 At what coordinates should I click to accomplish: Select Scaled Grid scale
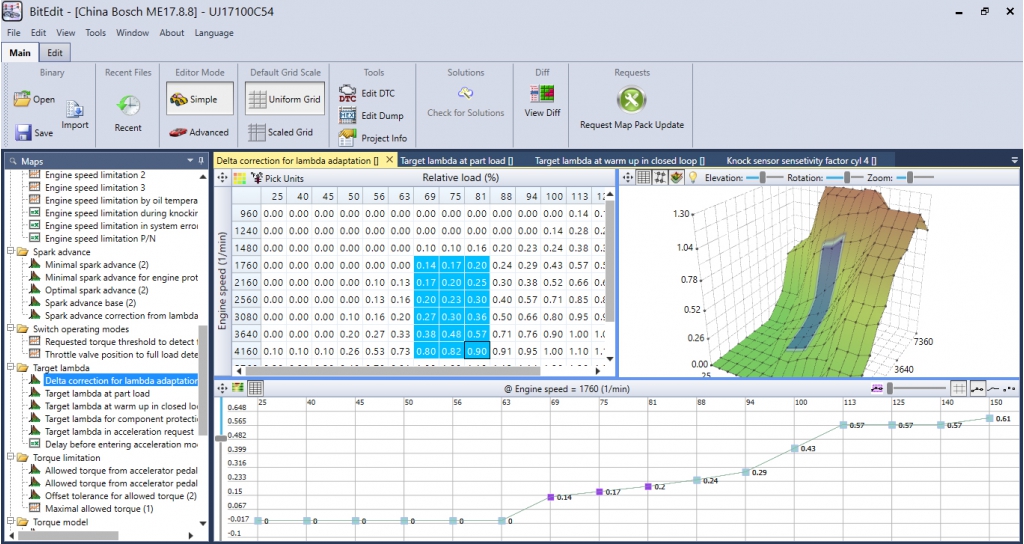point(281,132)
